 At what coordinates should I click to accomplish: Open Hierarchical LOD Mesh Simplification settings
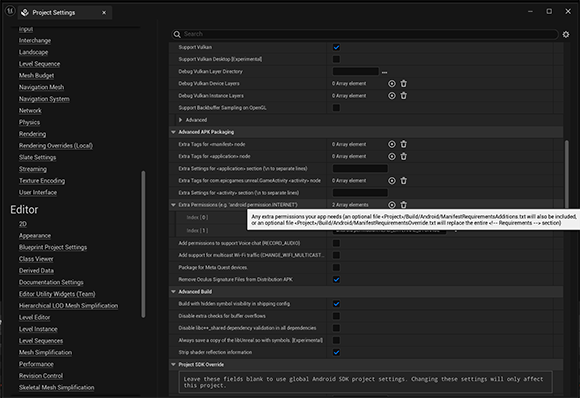coord(68,306)
